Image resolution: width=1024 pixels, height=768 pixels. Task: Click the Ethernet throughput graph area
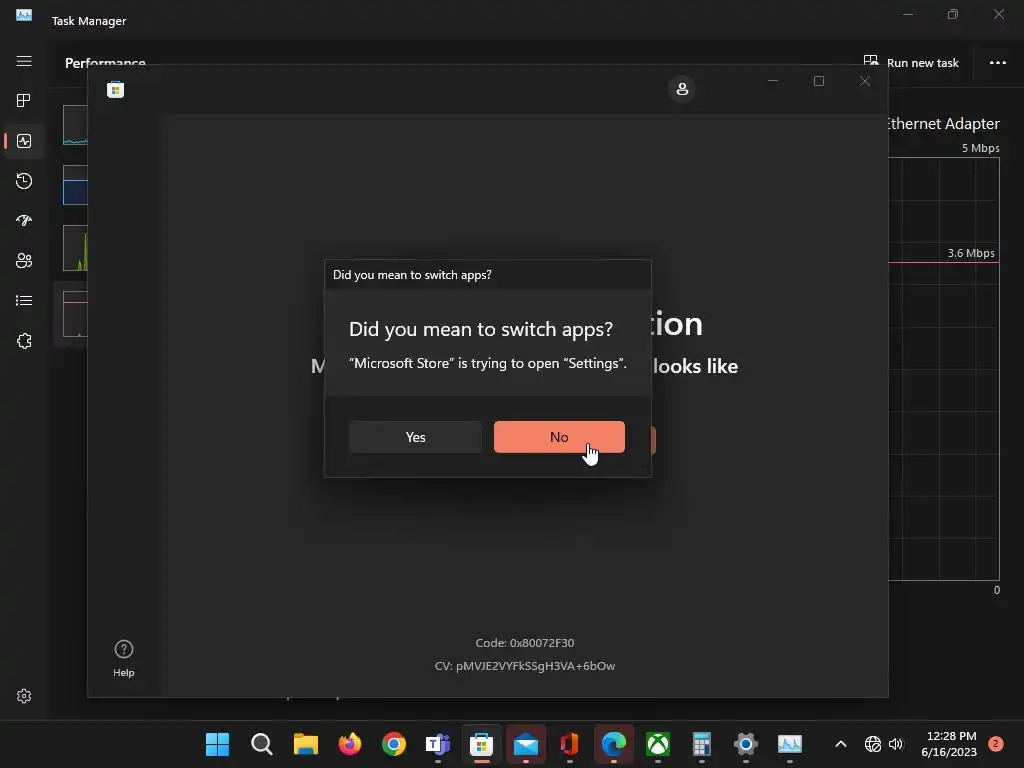click(x=944, y=369)
